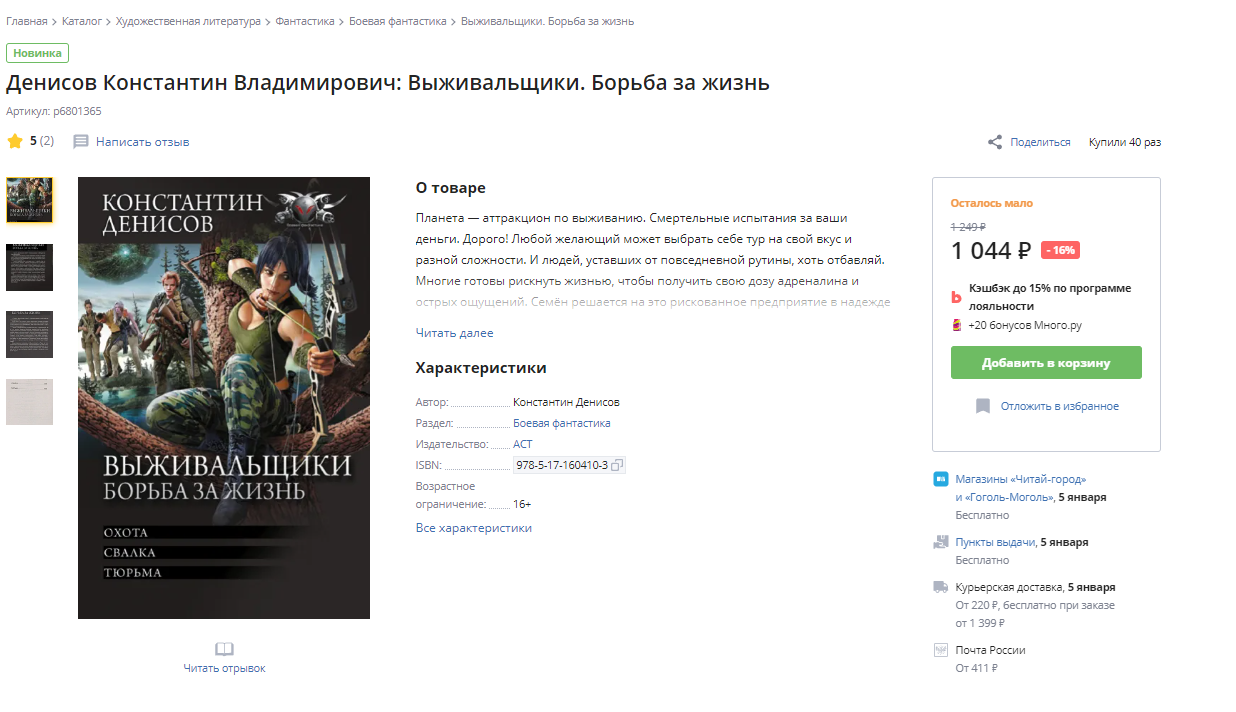This screenshot has width=1236, height=712.
Task: Open the book icon above Читать отрывок
Action: point(224,649)
